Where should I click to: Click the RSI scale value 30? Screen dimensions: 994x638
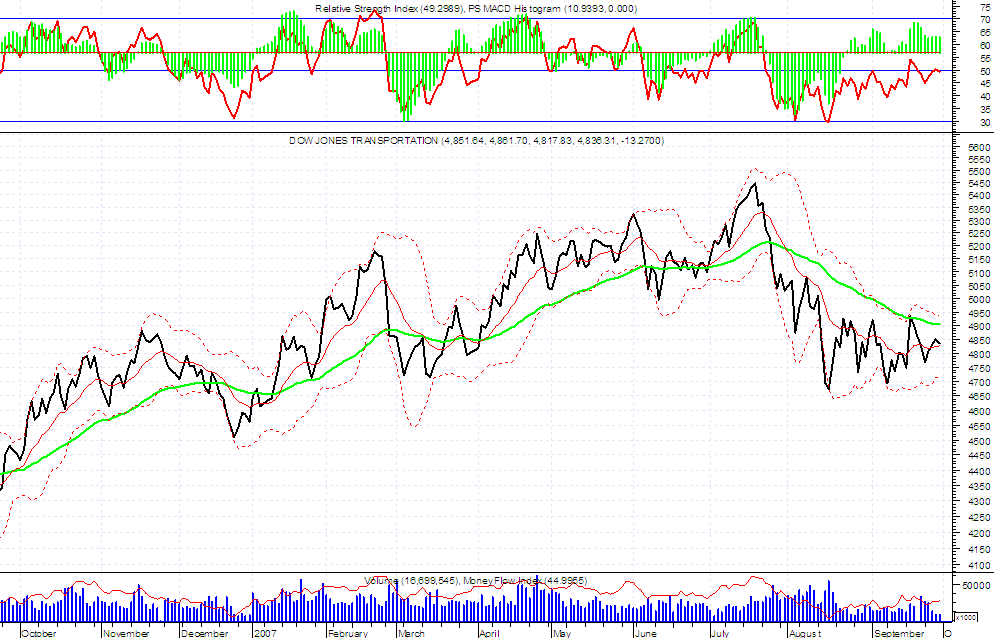985,122
